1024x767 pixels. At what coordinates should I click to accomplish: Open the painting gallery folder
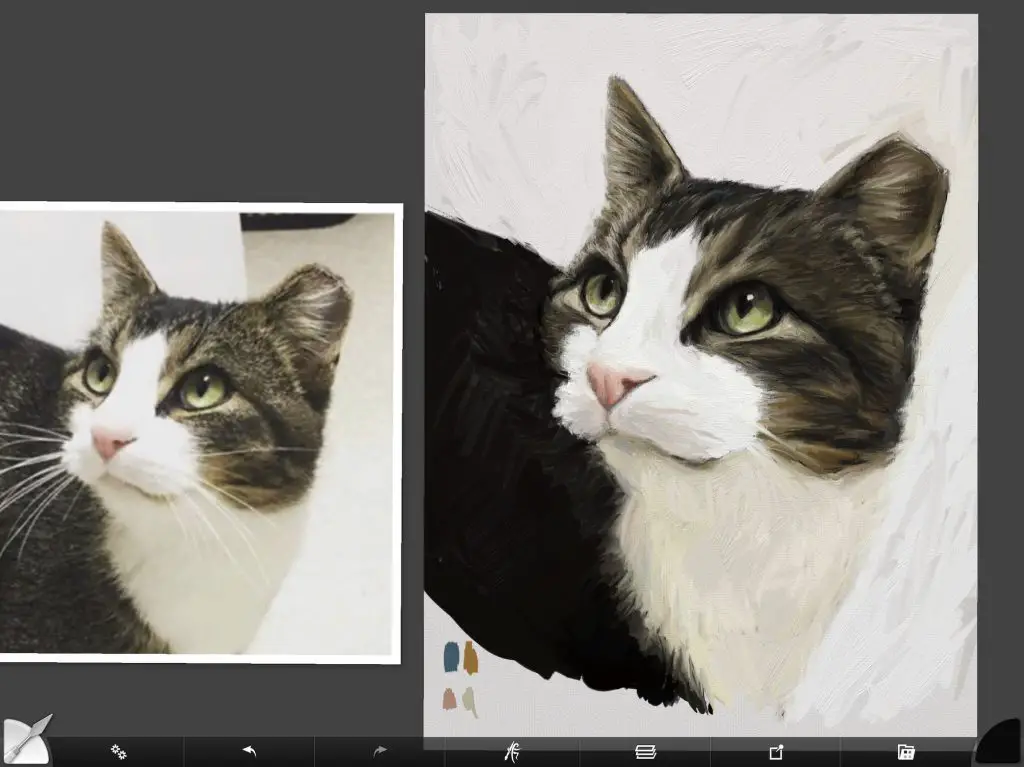(906, 752)
